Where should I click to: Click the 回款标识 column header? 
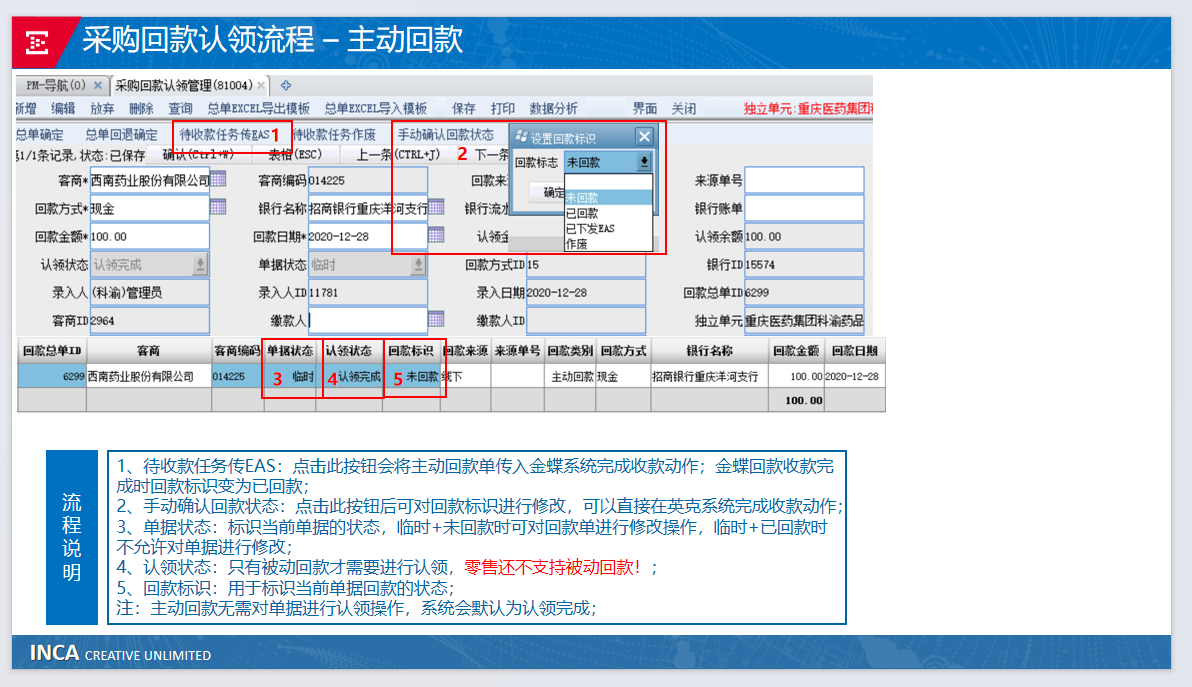click(411, 350)
